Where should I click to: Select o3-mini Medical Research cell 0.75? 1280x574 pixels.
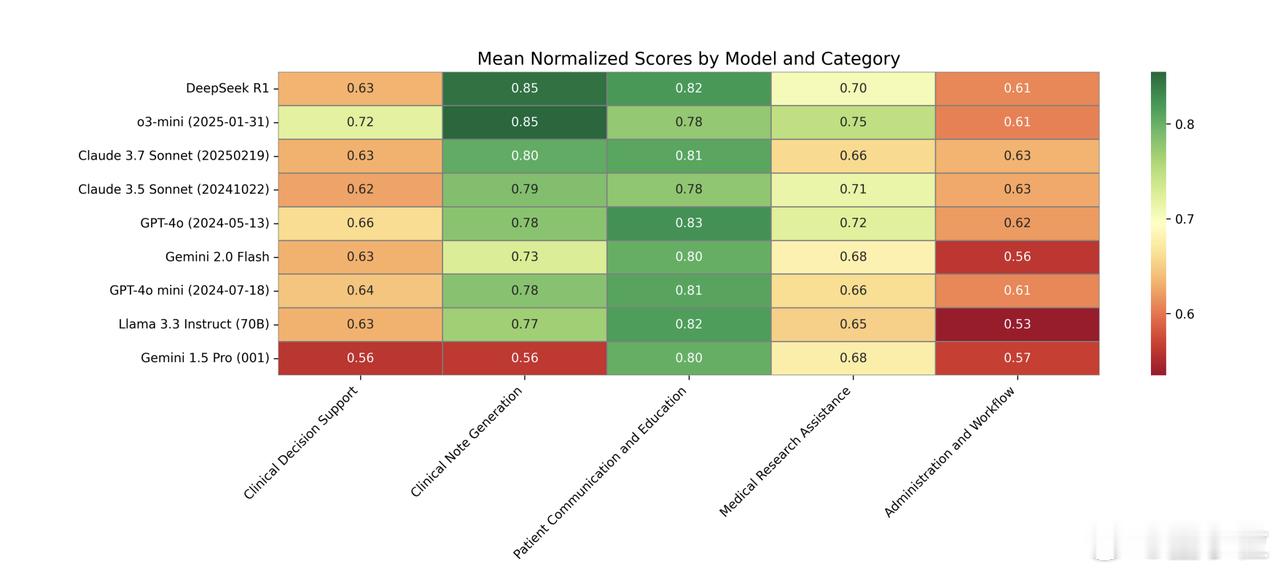(853, 122)
